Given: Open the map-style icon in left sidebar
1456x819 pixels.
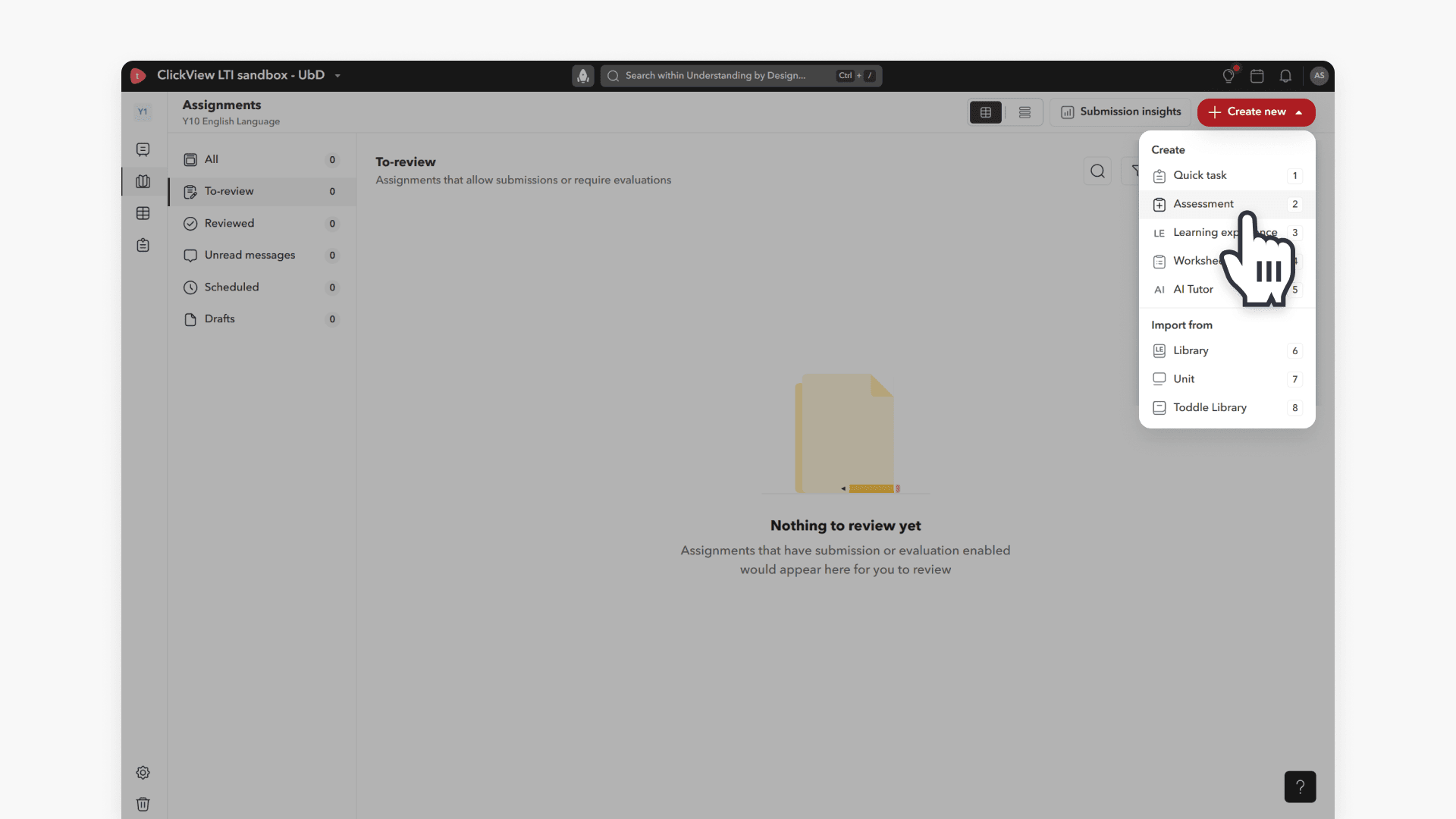Looking at the screenshot, I should click(x=143, y=181).
